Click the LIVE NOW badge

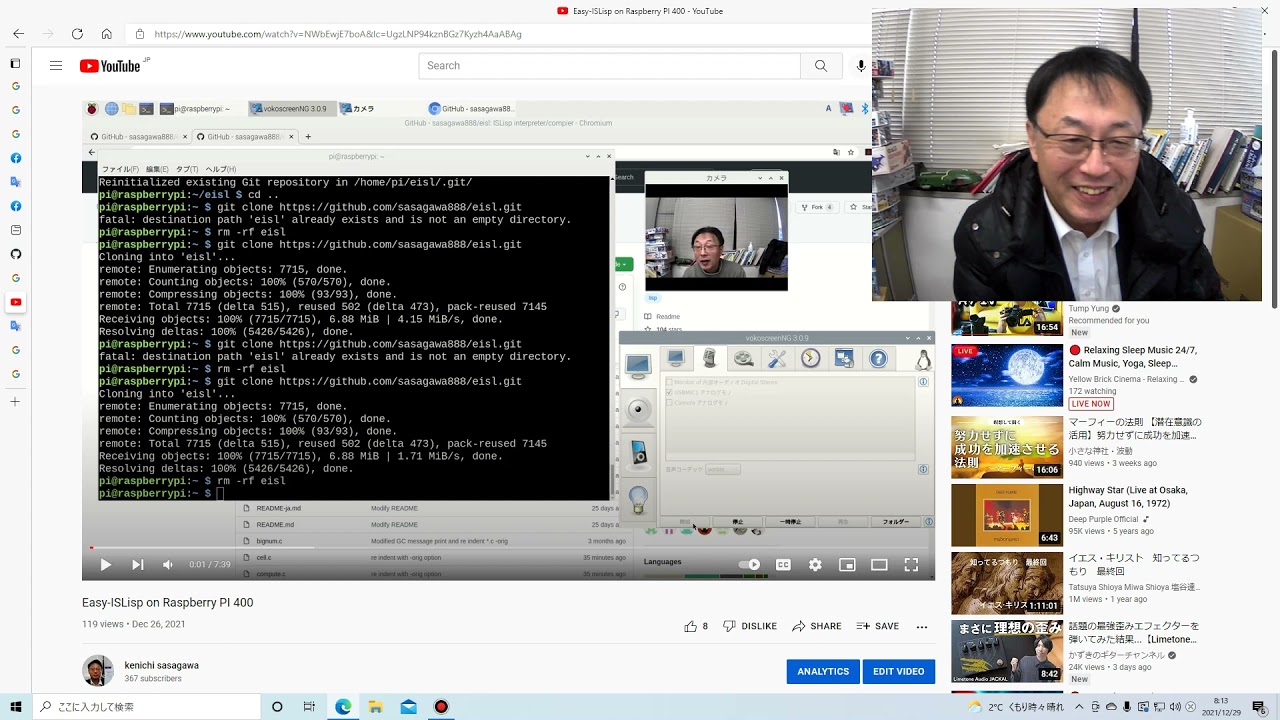coord(1091,404)
